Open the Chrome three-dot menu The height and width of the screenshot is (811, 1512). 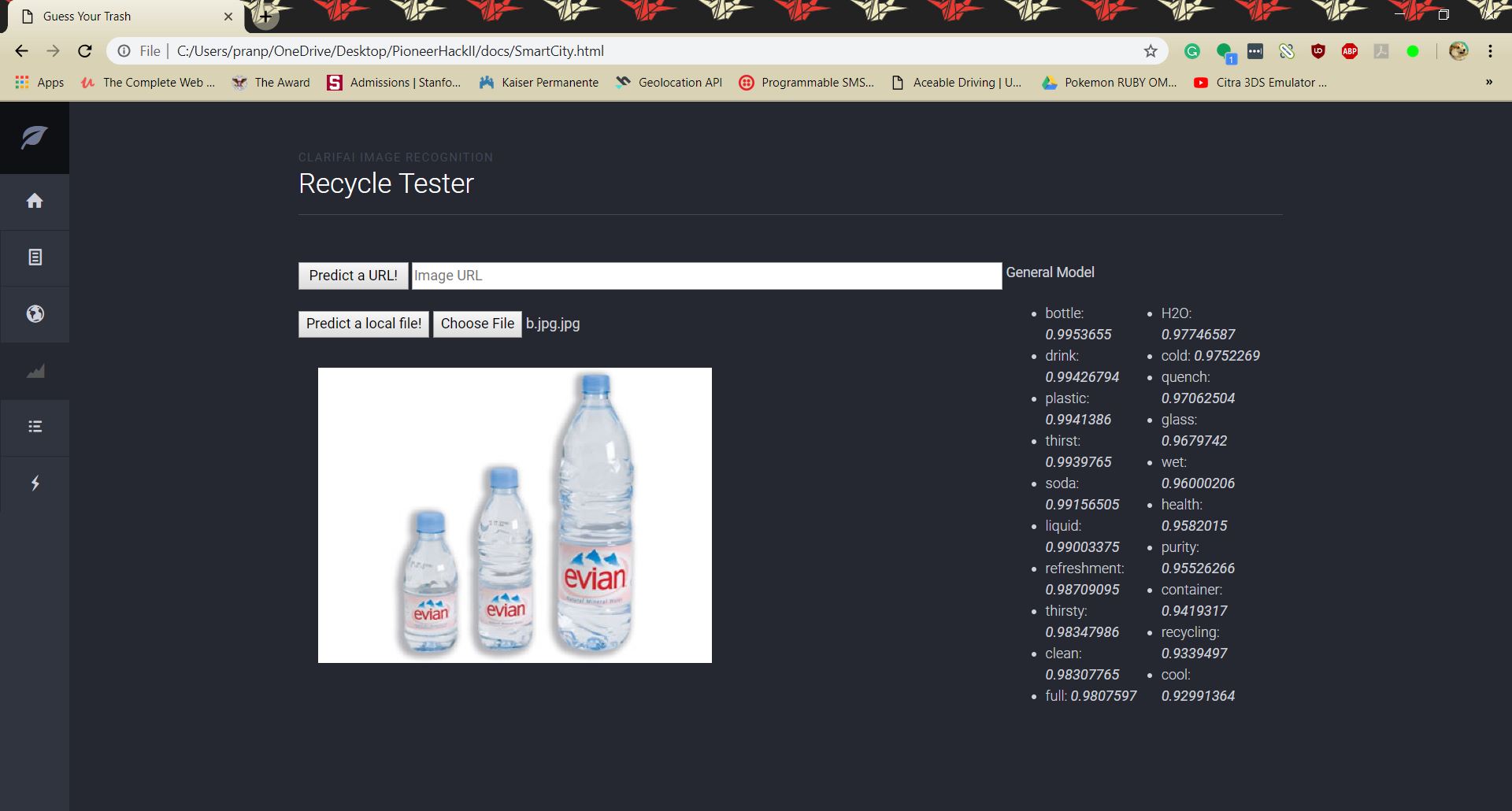coord(1490,51)
